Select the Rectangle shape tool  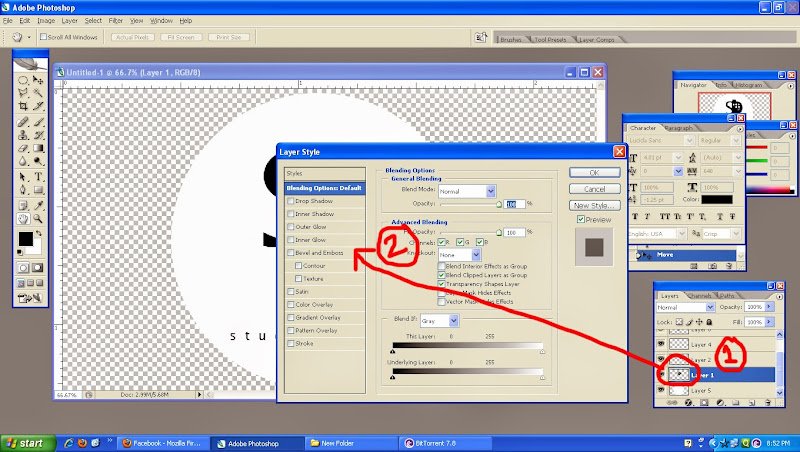(x=38, y=190)
